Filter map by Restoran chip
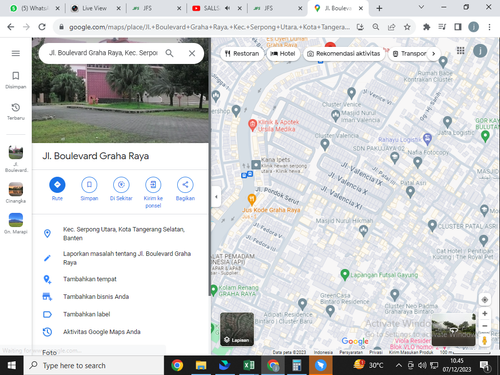 coord(242,54)
